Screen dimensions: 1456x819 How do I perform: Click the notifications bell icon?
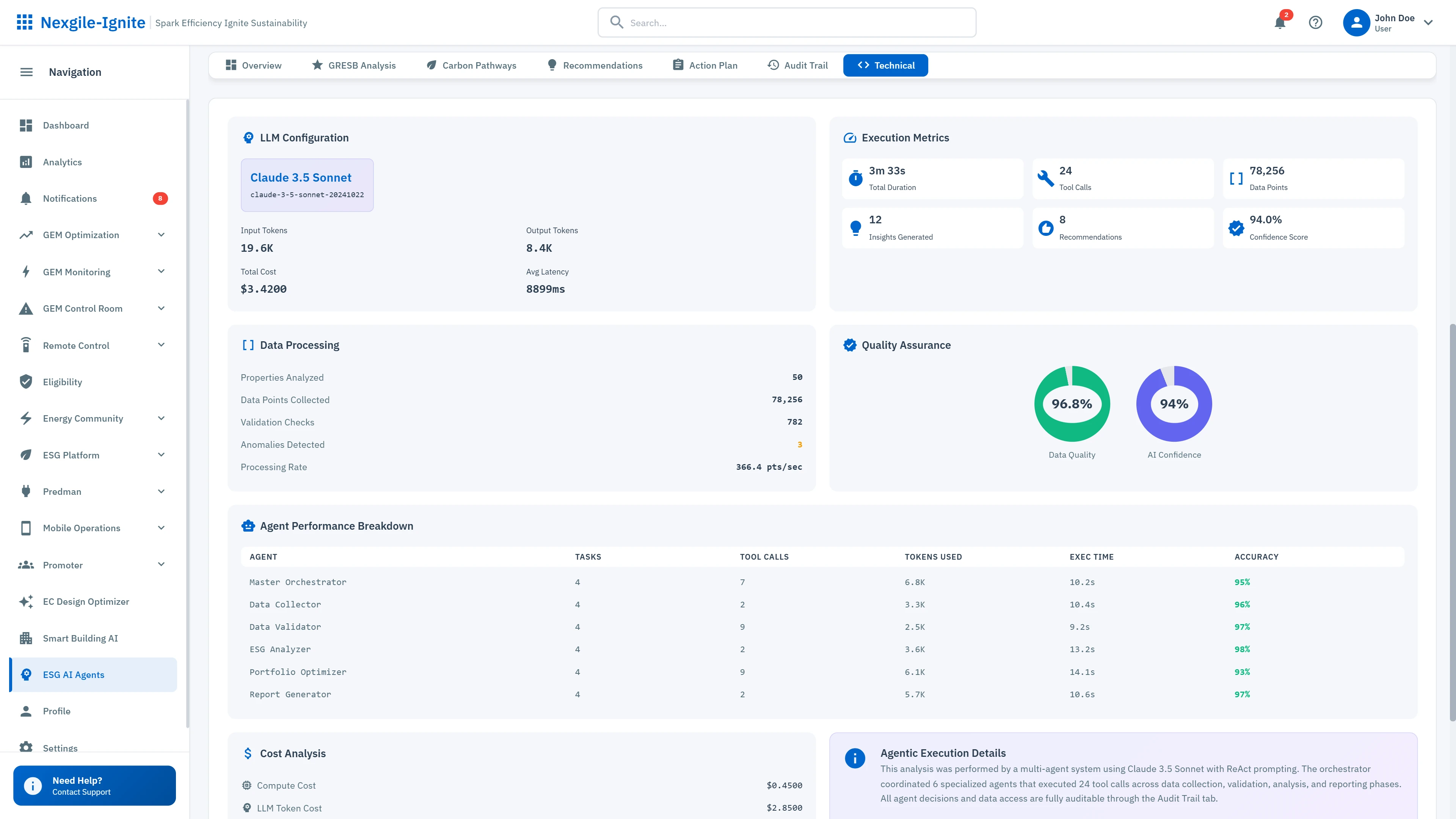point(1280,23)
